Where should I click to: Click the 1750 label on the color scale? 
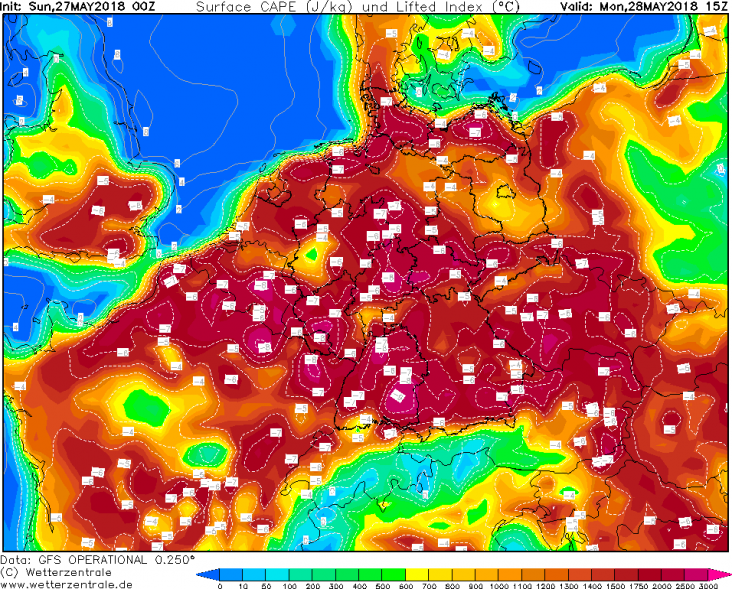pos(635,585)
